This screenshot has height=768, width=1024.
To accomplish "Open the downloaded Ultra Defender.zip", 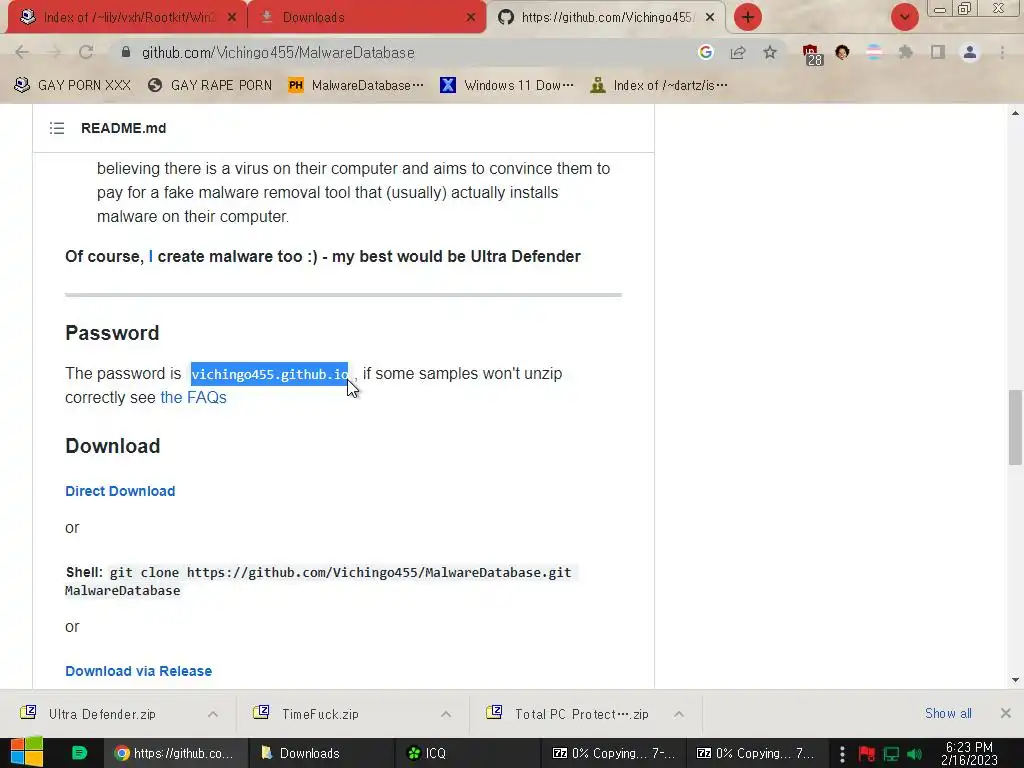I will point(102,714).
